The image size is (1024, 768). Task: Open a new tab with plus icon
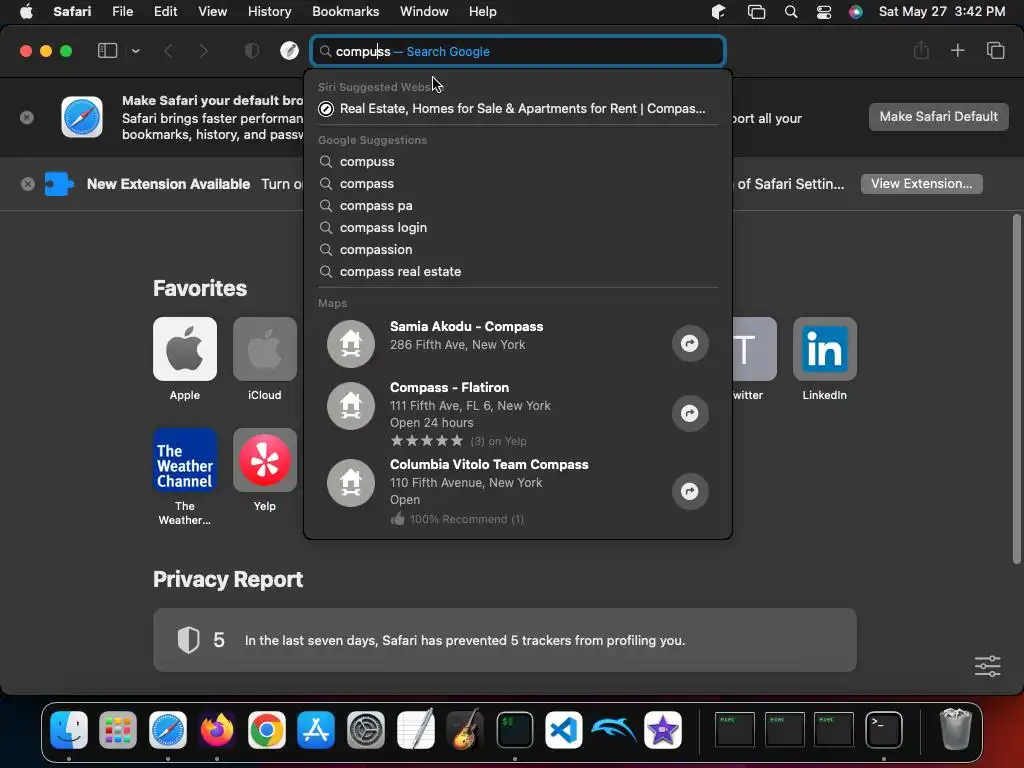957,50
